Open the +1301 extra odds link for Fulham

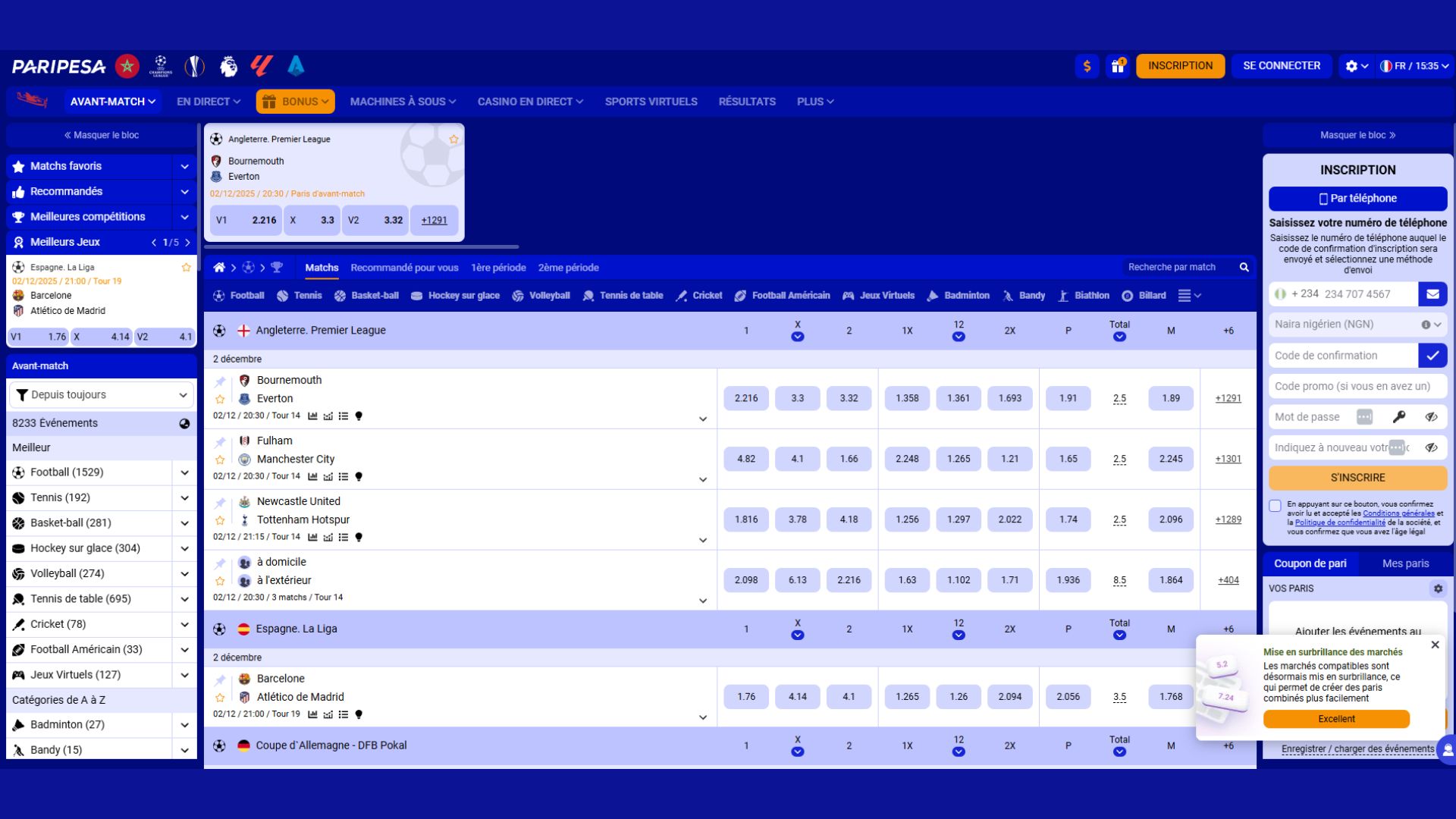1228,459
